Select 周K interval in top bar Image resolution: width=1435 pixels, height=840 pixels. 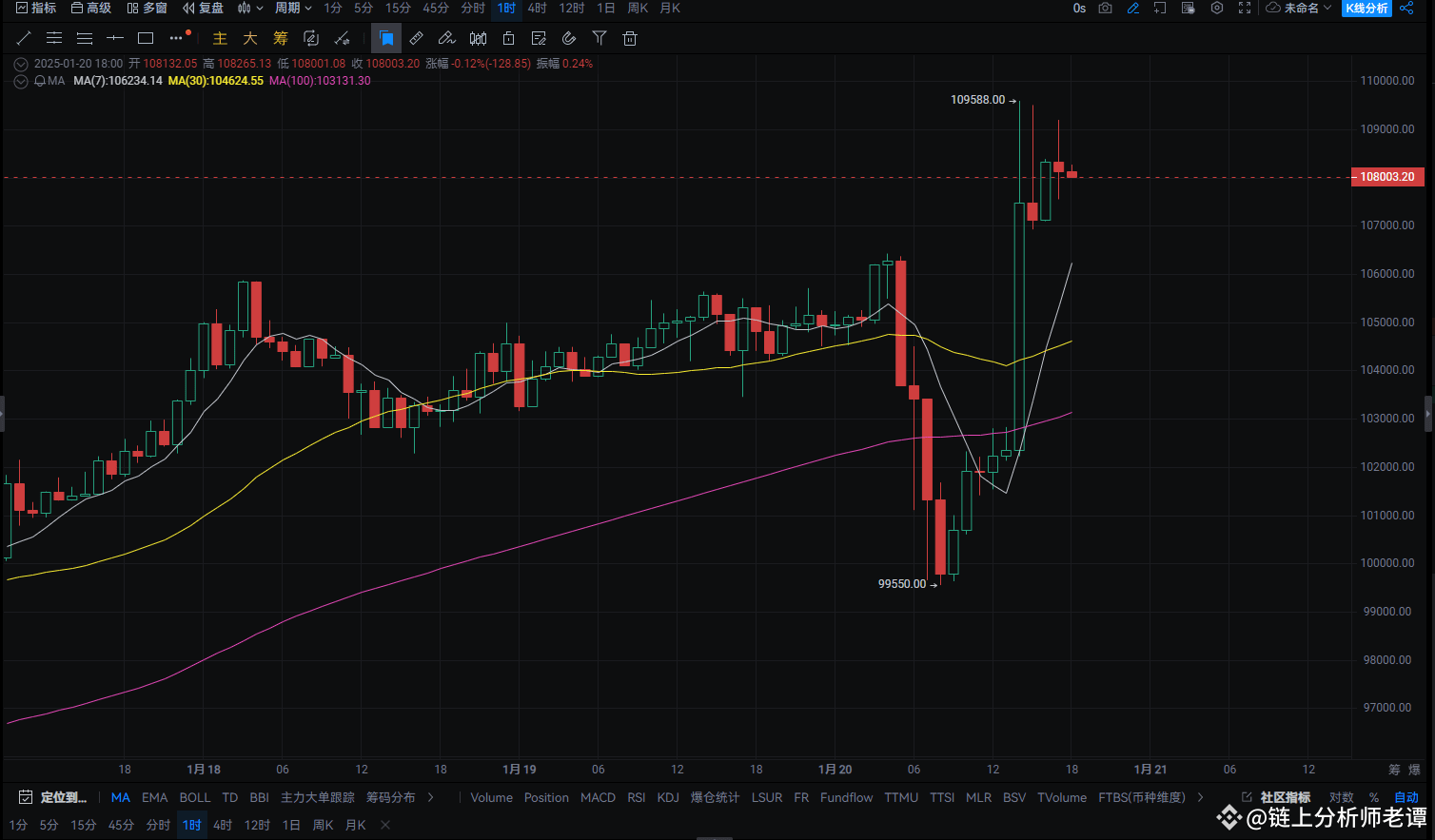(x=639, y=8)
